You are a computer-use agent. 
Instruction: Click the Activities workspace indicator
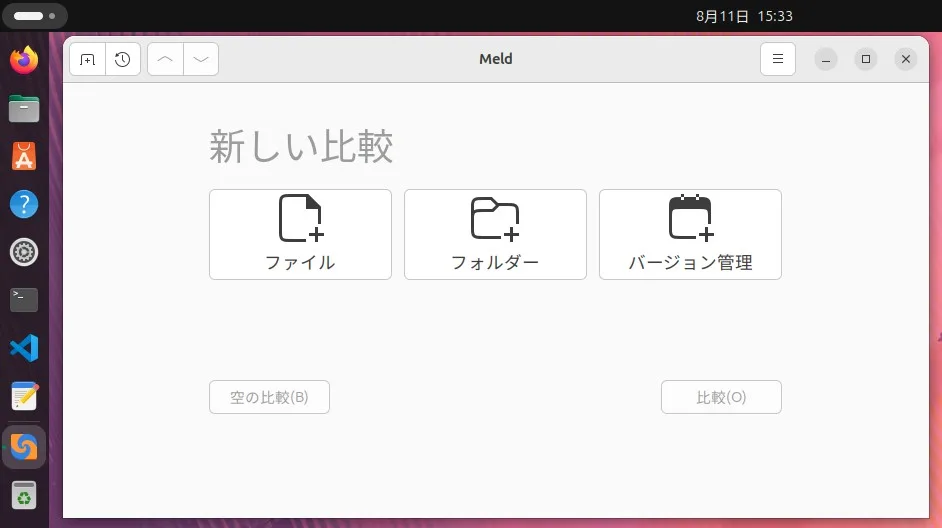35,16
